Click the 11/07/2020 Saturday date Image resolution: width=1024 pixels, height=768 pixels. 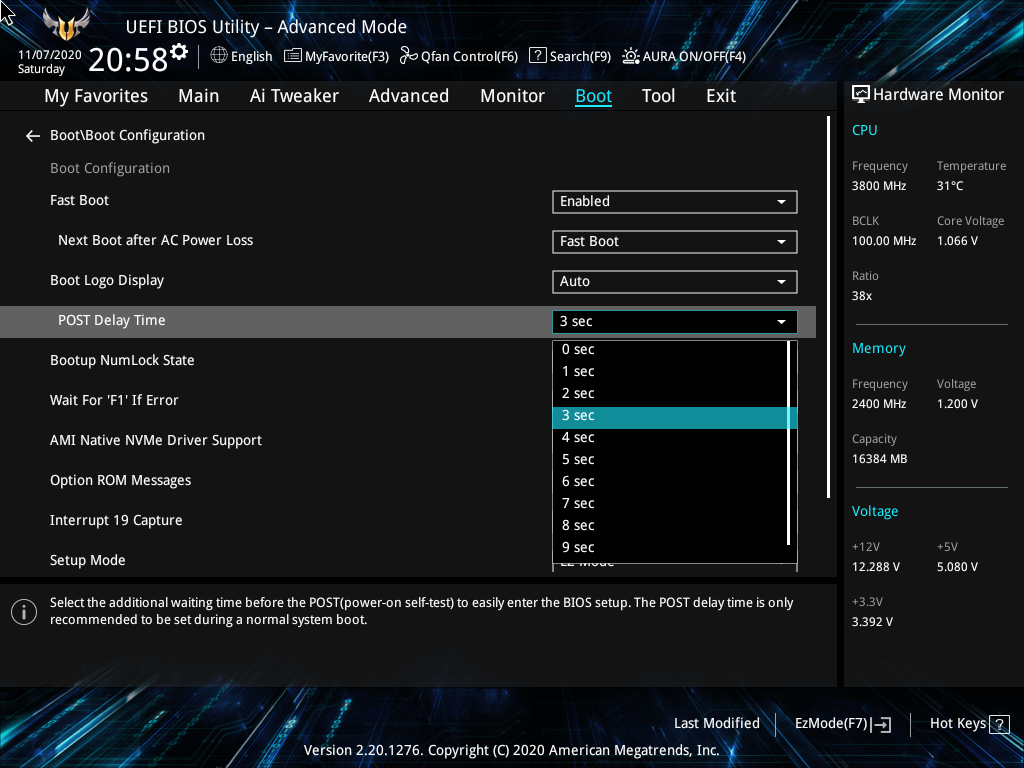pos(49,62)
